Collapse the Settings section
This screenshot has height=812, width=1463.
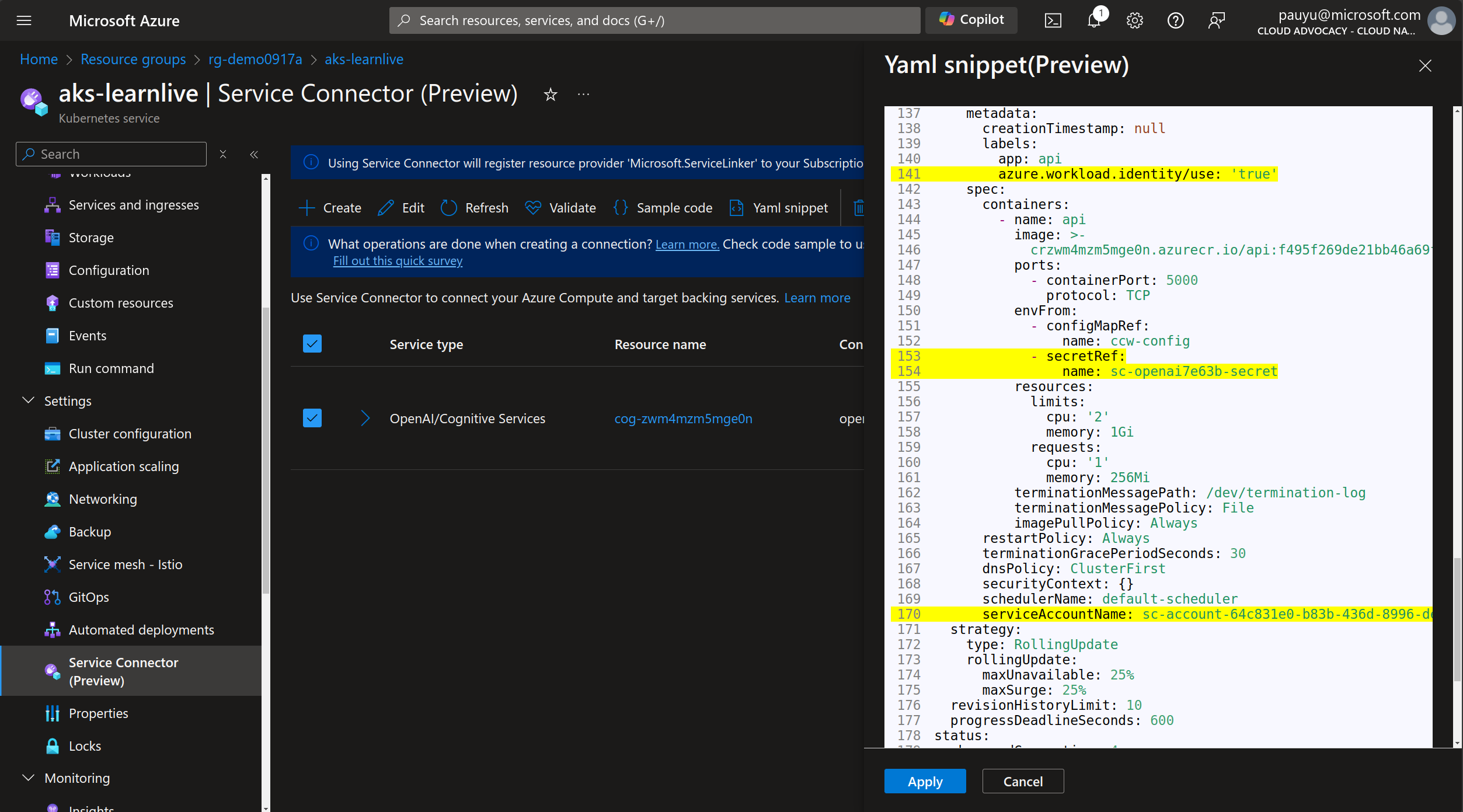tap(28, 400)
